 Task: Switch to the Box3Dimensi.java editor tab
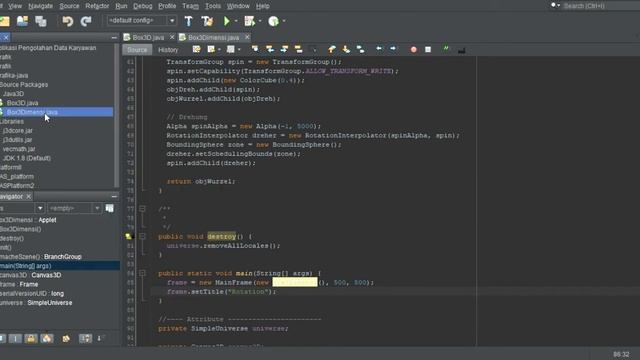point(213,37)
